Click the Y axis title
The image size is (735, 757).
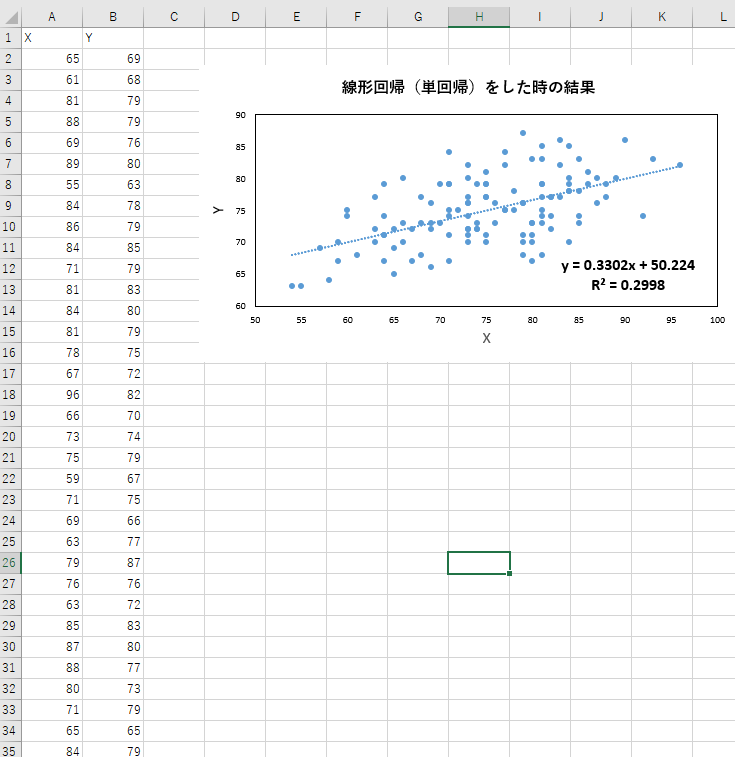coord(218,210)
